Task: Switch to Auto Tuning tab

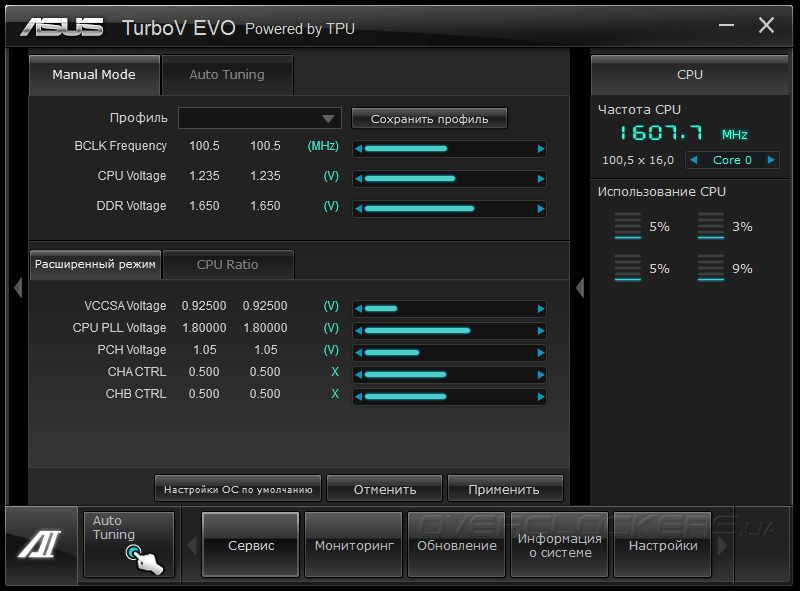Action: (227, 75)
